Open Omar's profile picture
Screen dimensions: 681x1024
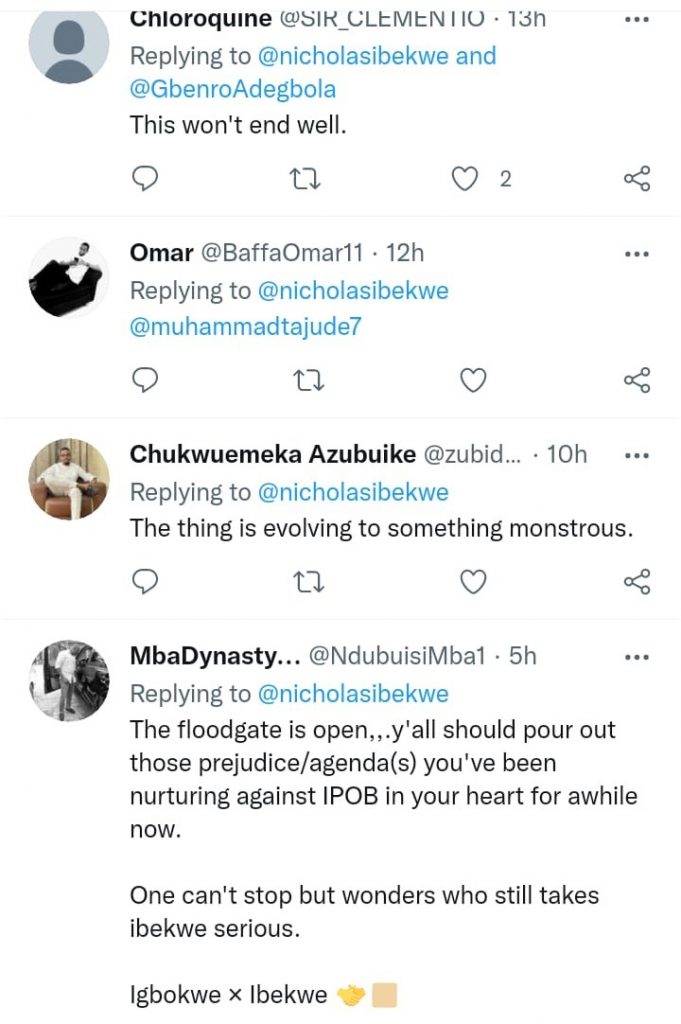coord(68,277)
